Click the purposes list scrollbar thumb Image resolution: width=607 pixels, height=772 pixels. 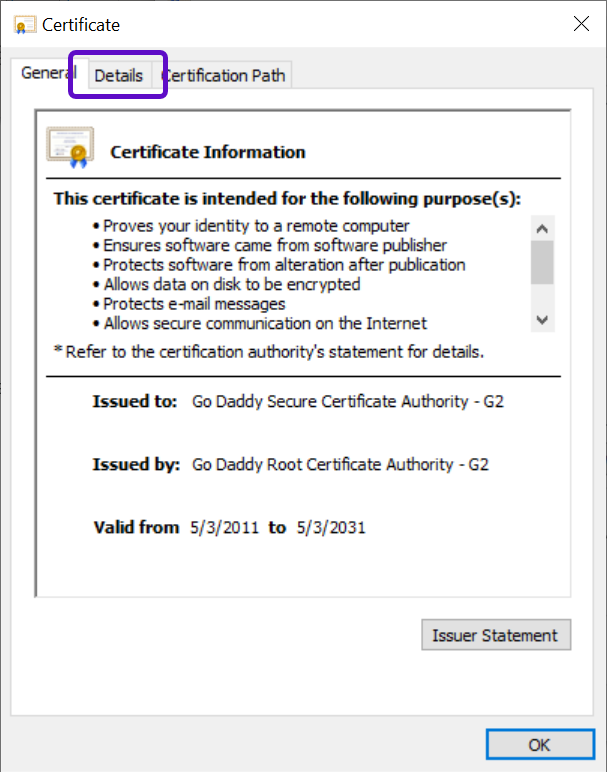click(542, 263)
